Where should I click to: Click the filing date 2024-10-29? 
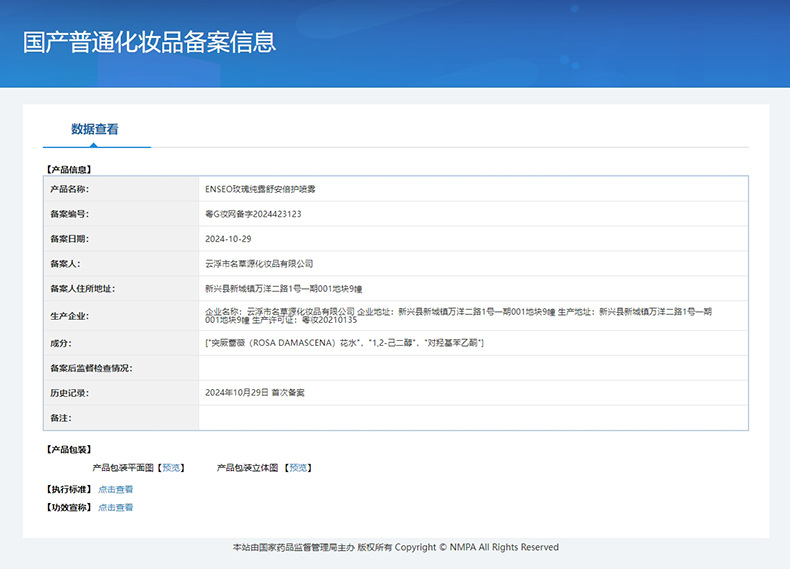228,239
